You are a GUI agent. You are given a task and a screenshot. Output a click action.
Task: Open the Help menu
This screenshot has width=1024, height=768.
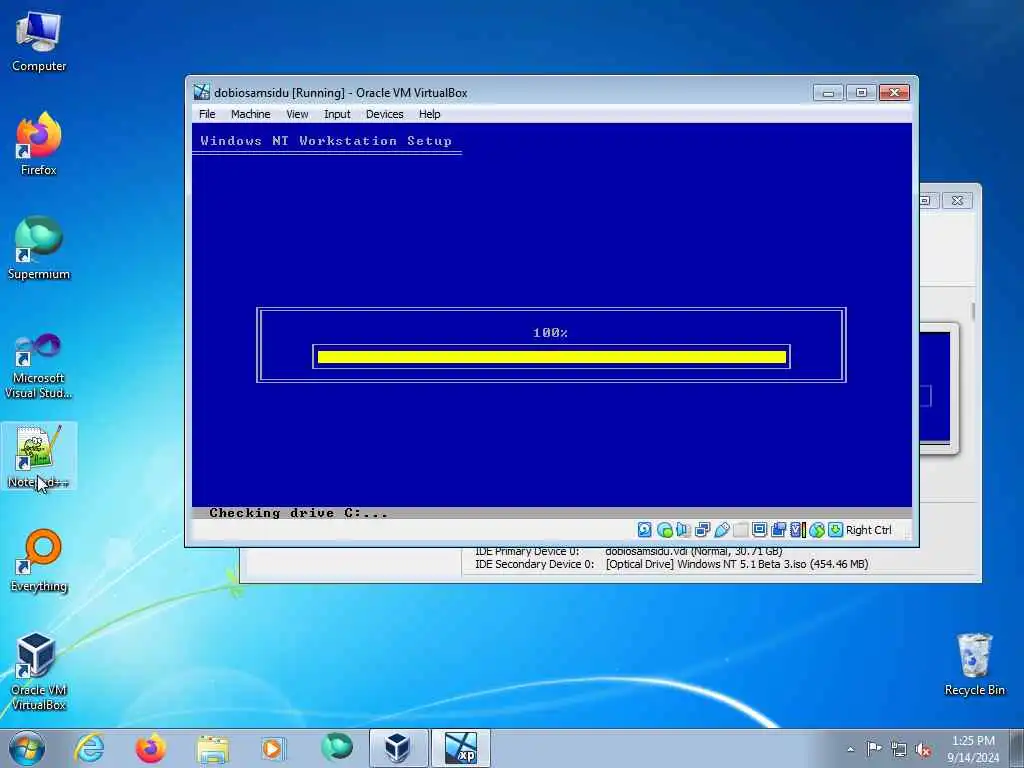pyautogui.click(x=430, y=114)
